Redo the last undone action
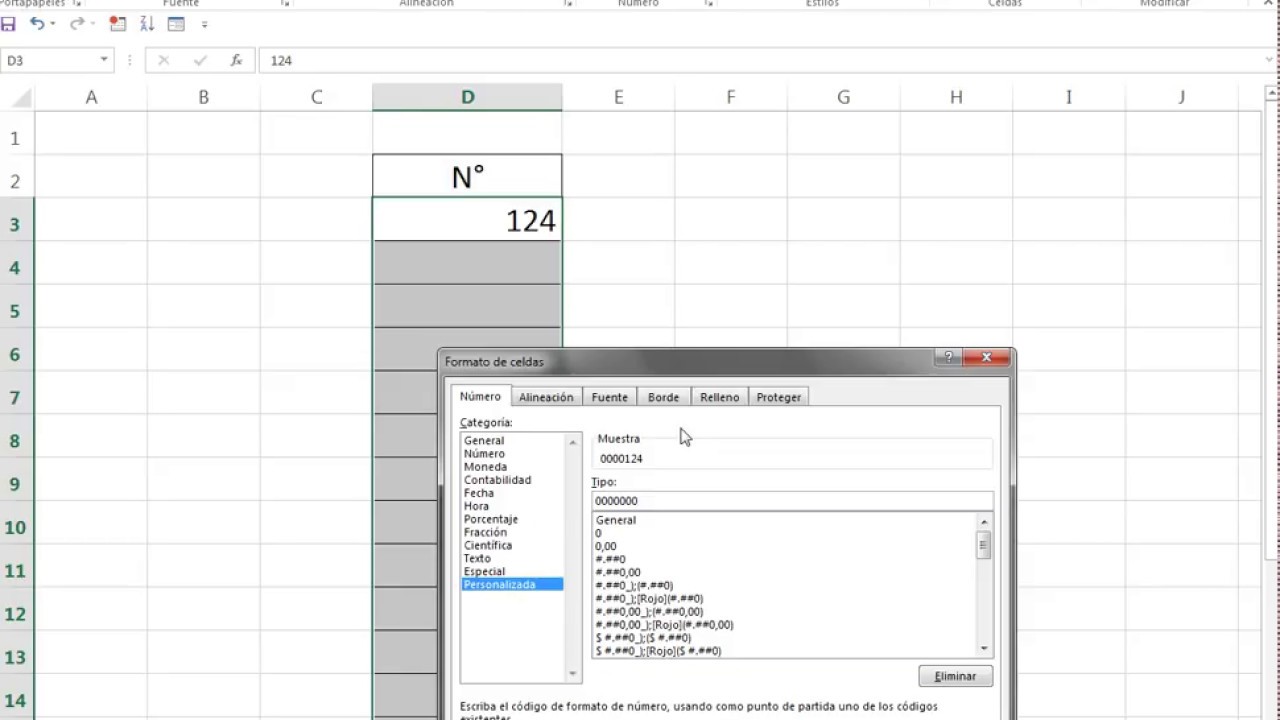The height and width of the screenshot is (720, 1280). [76, 24]
